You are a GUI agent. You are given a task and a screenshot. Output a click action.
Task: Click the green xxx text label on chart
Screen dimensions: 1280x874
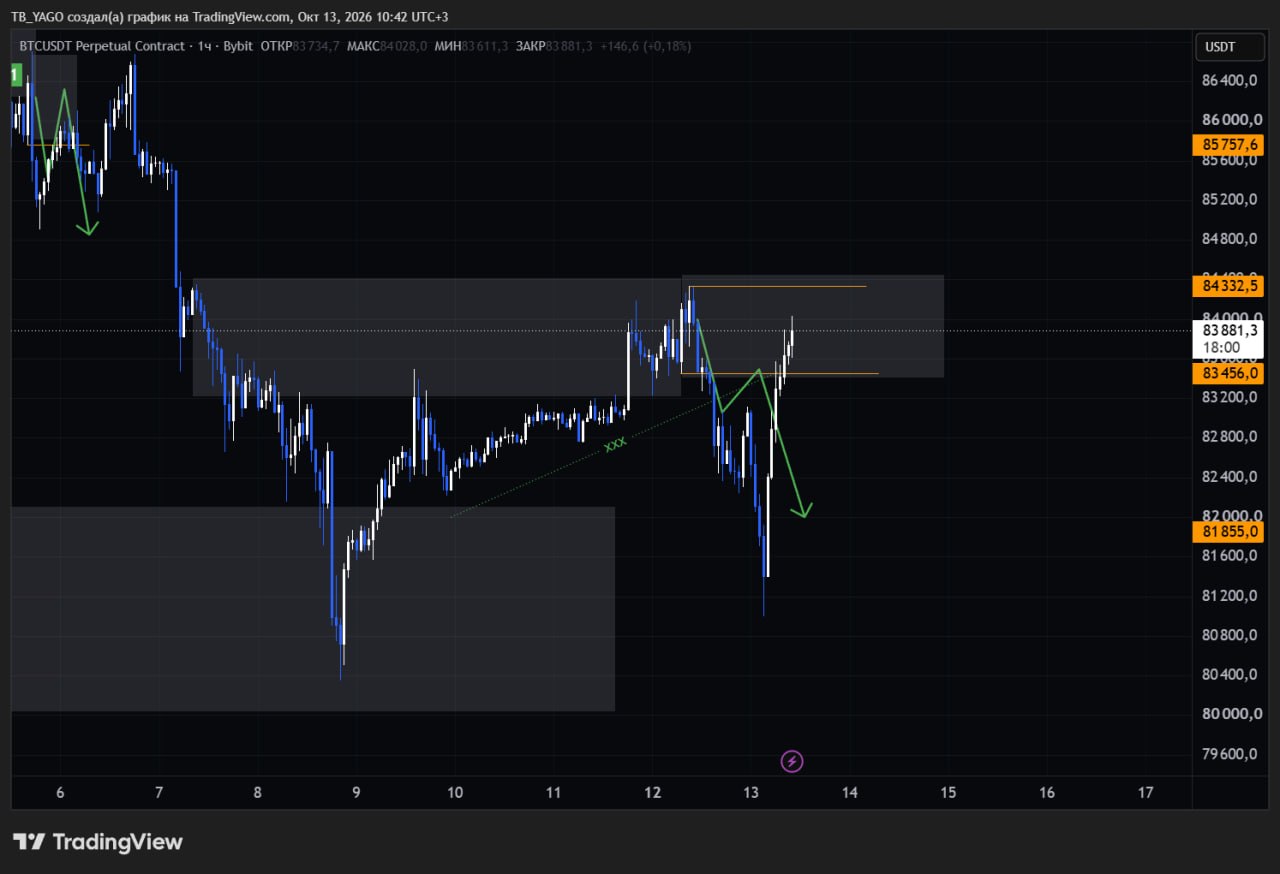point(615,443)
